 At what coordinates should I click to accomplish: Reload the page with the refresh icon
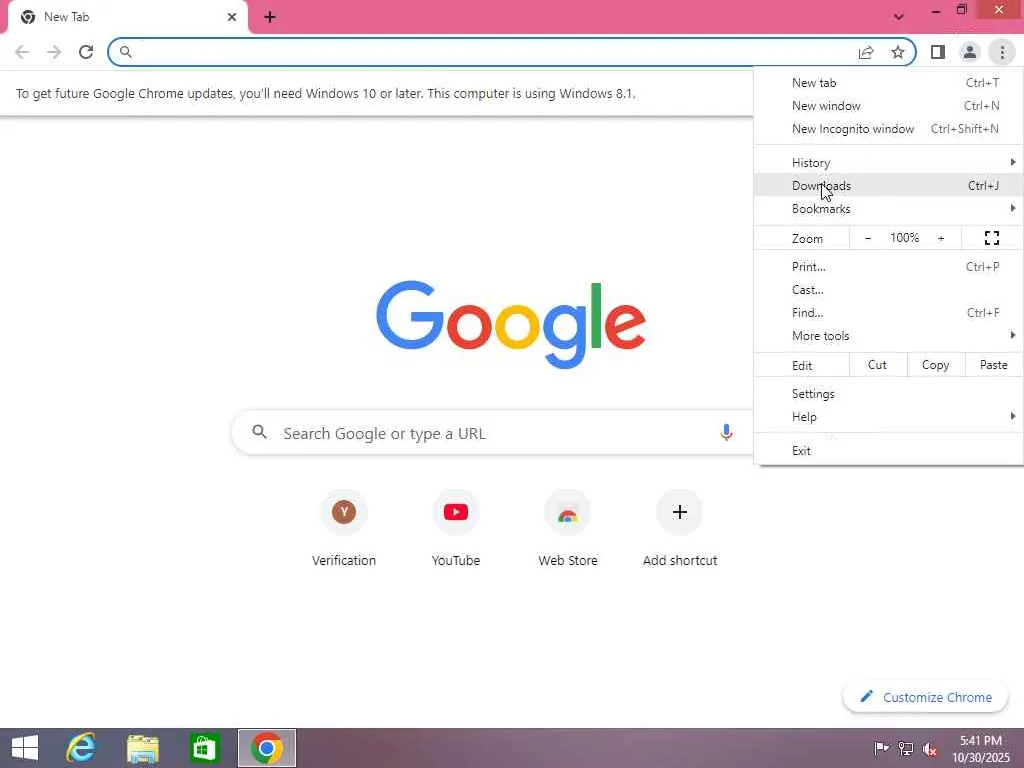tap(86, 52)
